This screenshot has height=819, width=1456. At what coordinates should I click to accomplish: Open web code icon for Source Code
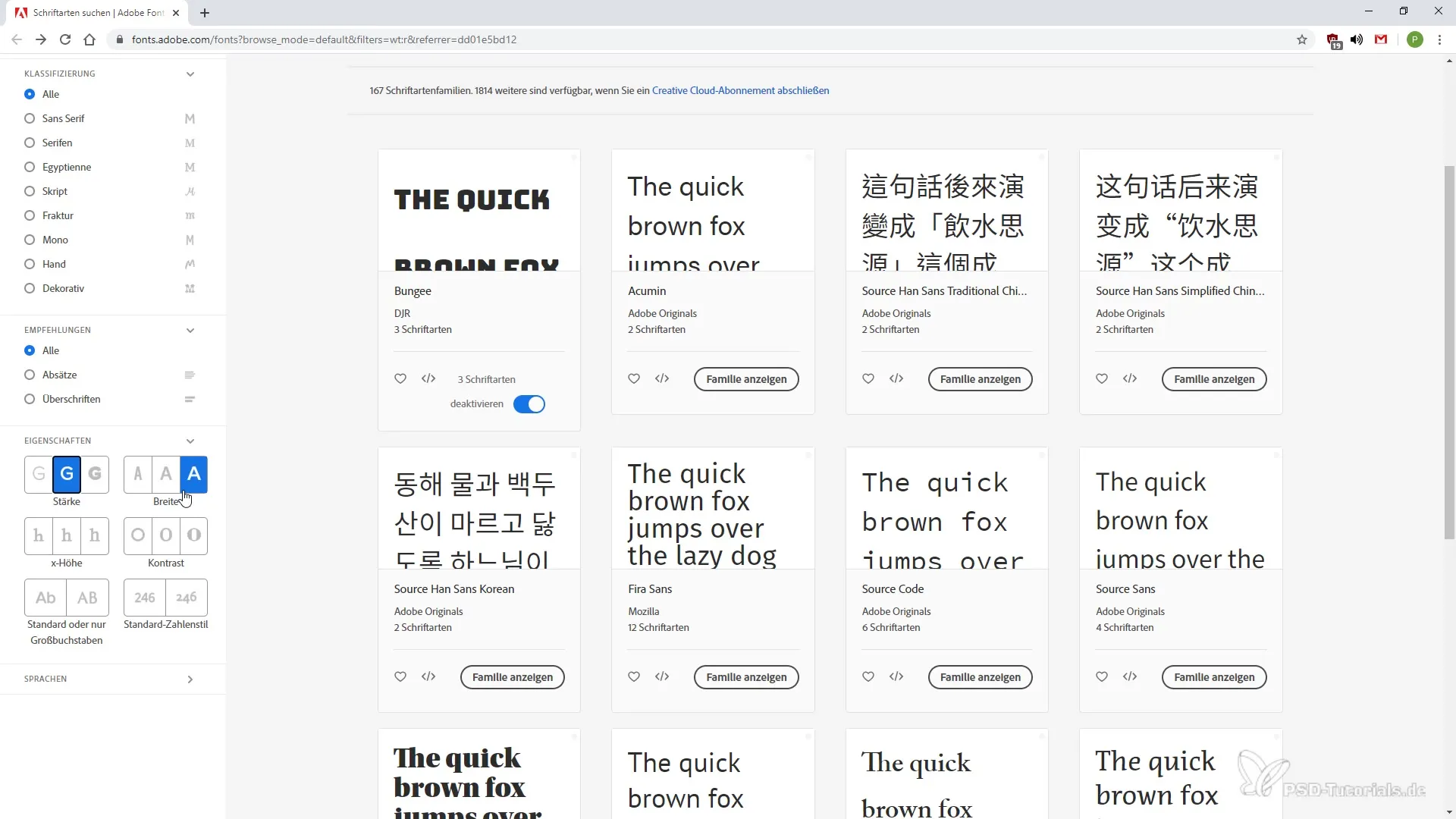pos(896,676)
